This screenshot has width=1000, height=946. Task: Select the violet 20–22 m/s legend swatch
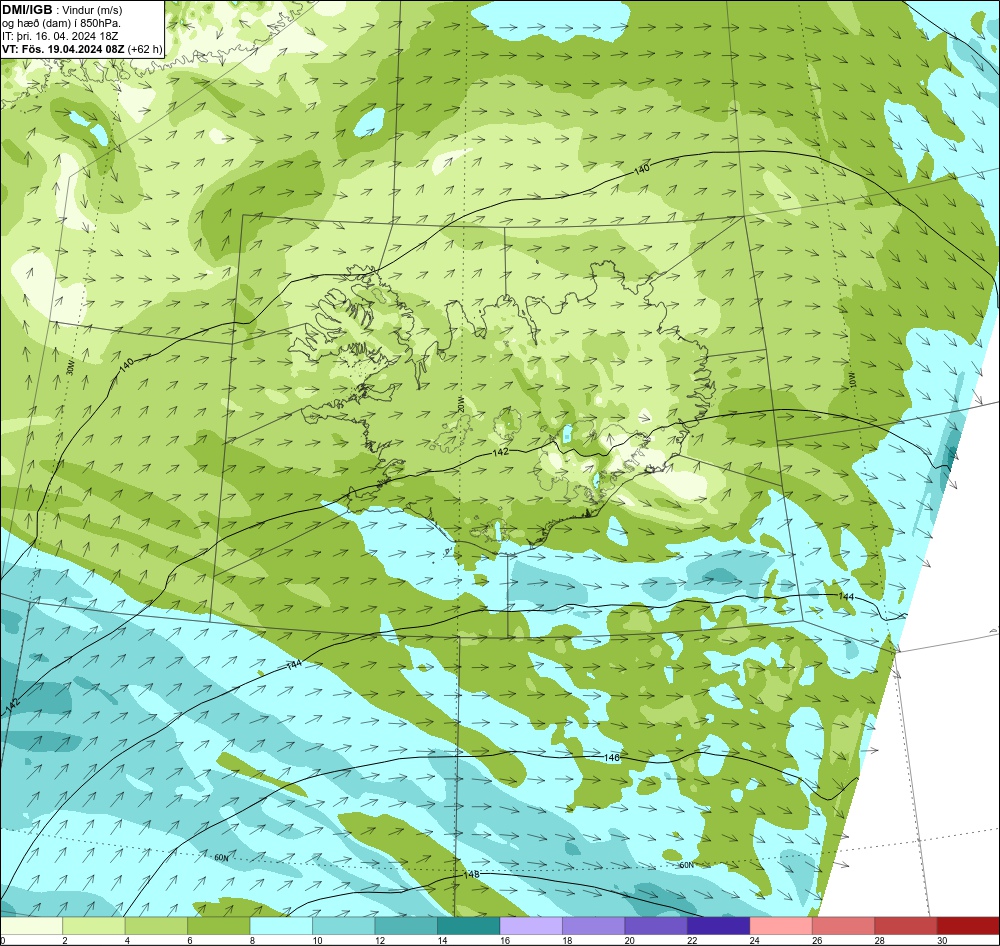[x=656, y=926]
